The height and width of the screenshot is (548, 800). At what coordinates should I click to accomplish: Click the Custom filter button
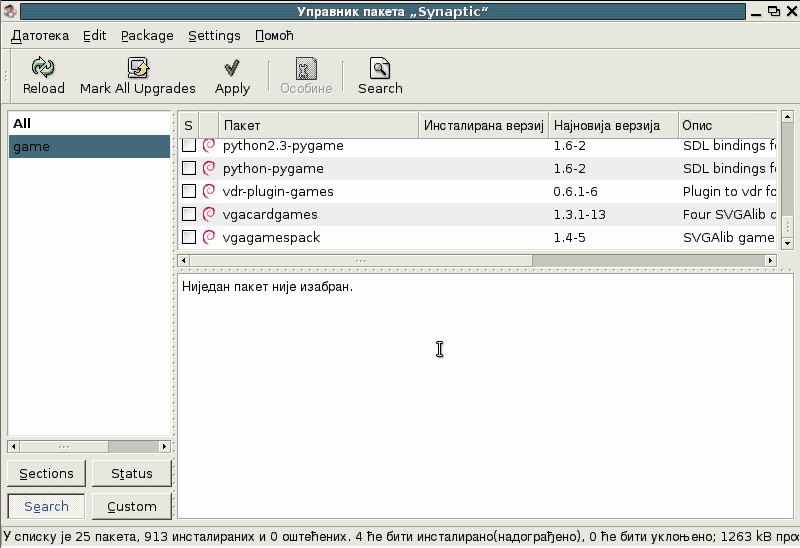(x=132, y=506)
